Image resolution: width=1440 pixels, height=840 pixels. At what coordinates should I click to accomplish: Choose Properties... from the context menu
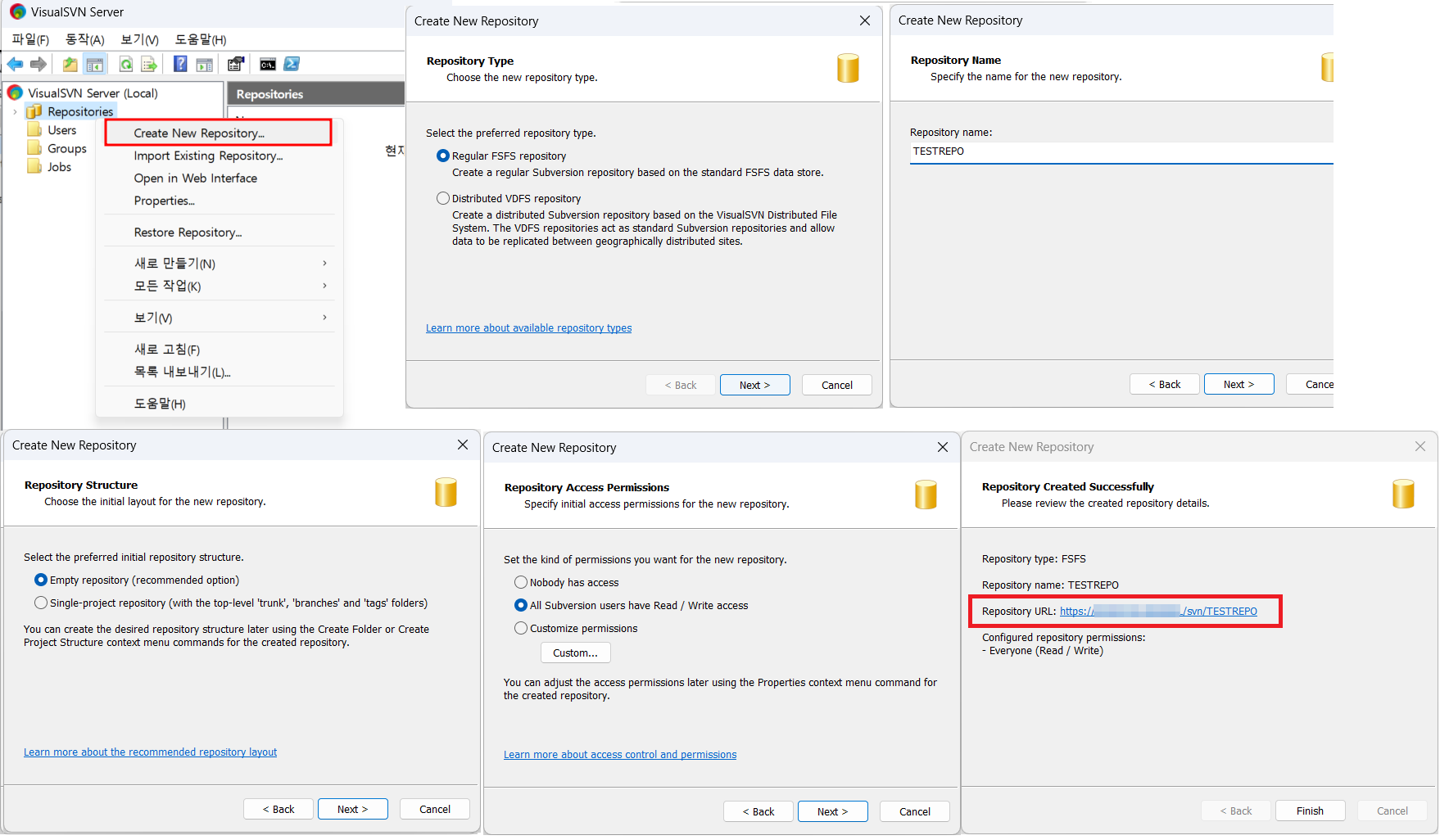pyautogui.click(x=218, y=201)
